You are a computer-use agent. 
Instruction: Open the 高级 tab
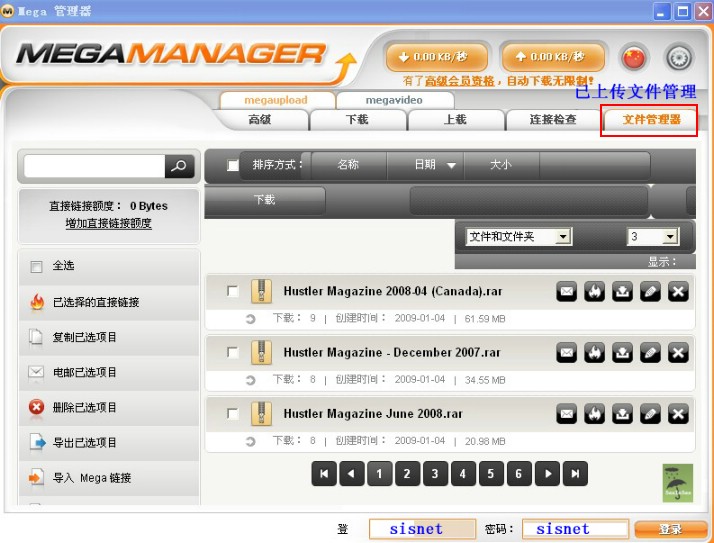260,120
